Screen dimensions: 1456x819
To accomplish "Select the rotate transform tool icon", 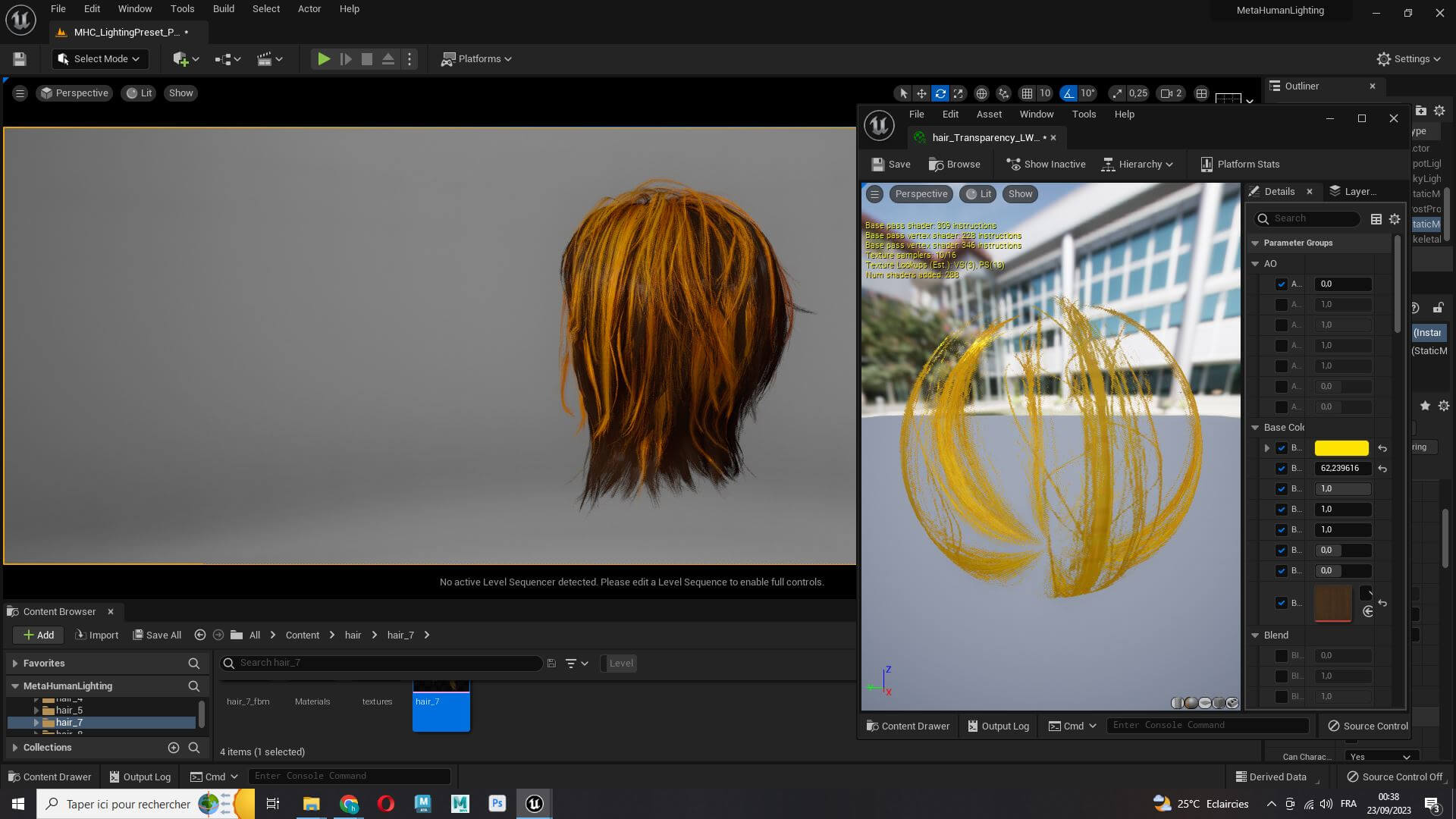I will [940, 93].
